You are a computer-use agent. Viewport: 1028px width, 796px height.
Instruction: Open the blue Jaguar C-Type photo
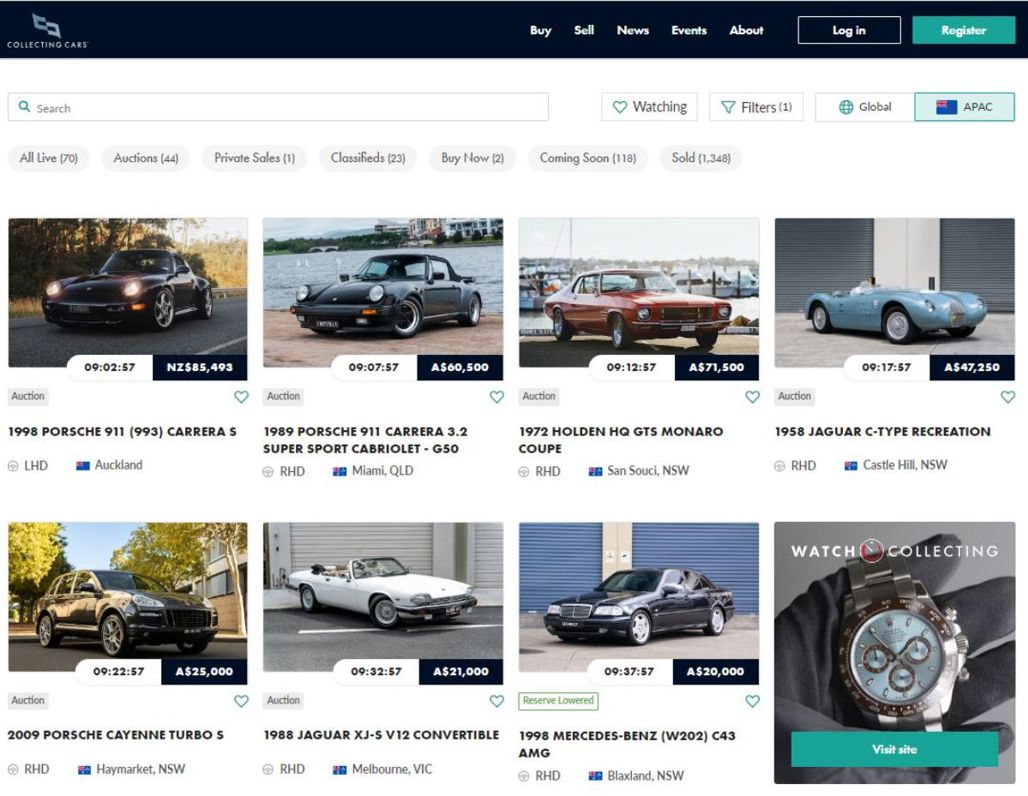[x=894, y=292]
